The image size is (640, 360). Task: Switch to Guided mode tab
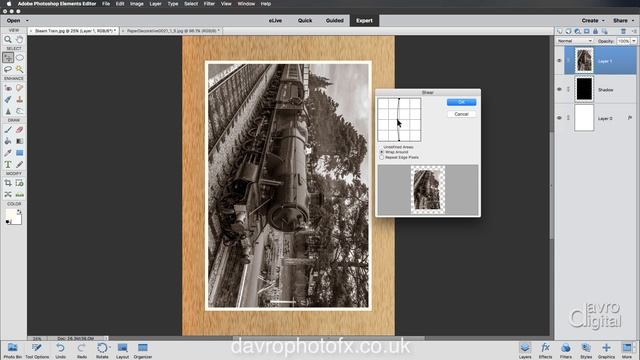(x=334, y=20)
